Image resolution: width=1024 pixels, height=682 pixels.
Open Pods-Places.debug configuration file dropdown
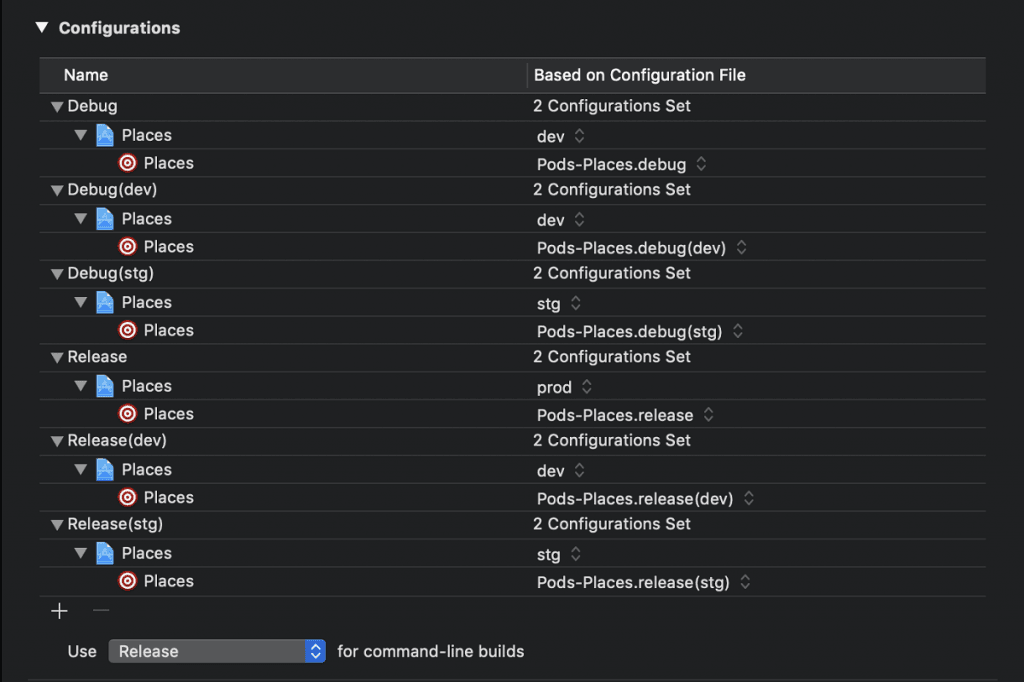(701, 163)
